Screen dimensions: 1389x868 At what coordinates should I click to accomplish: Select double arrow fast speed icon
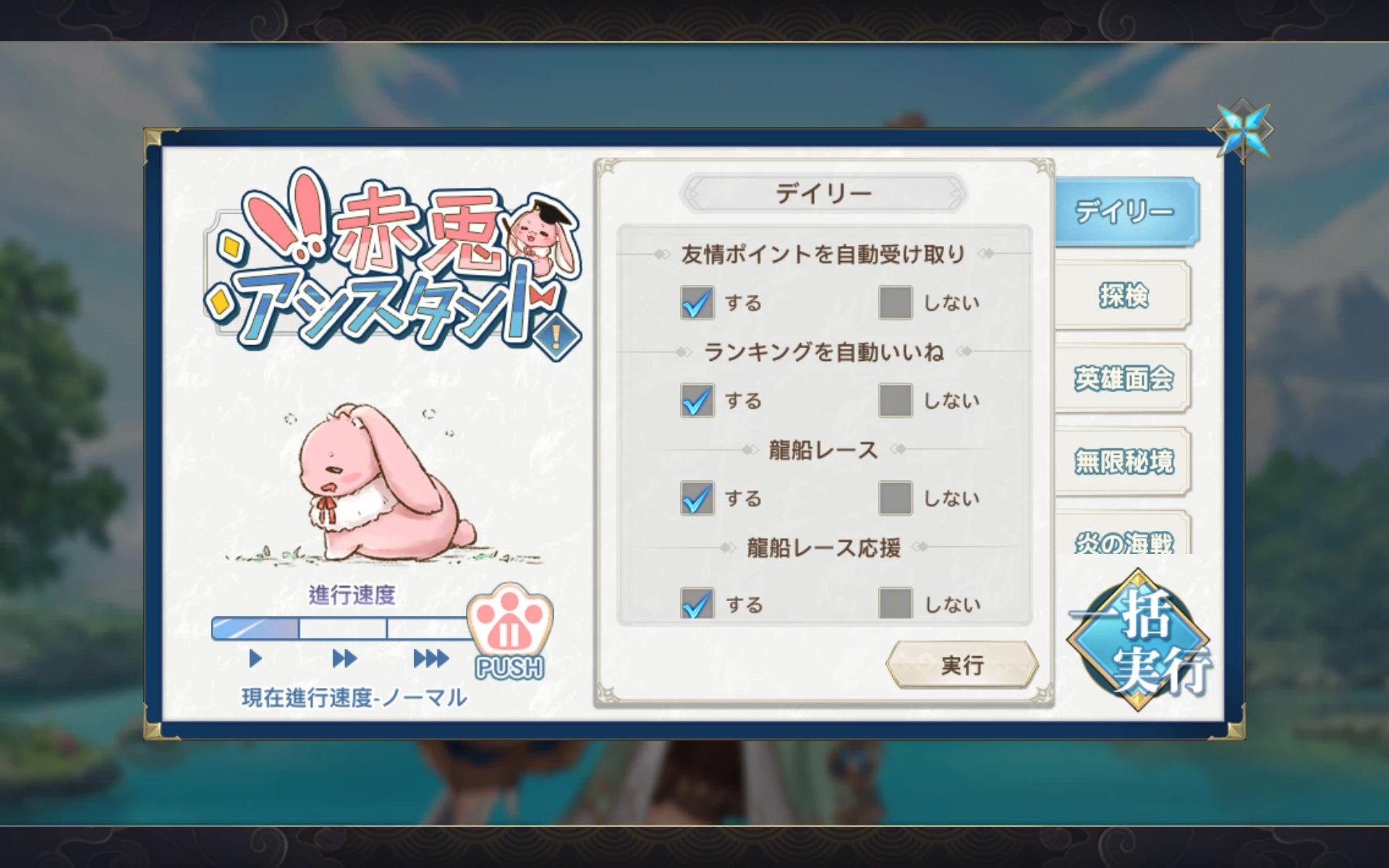tap(344, 658)
